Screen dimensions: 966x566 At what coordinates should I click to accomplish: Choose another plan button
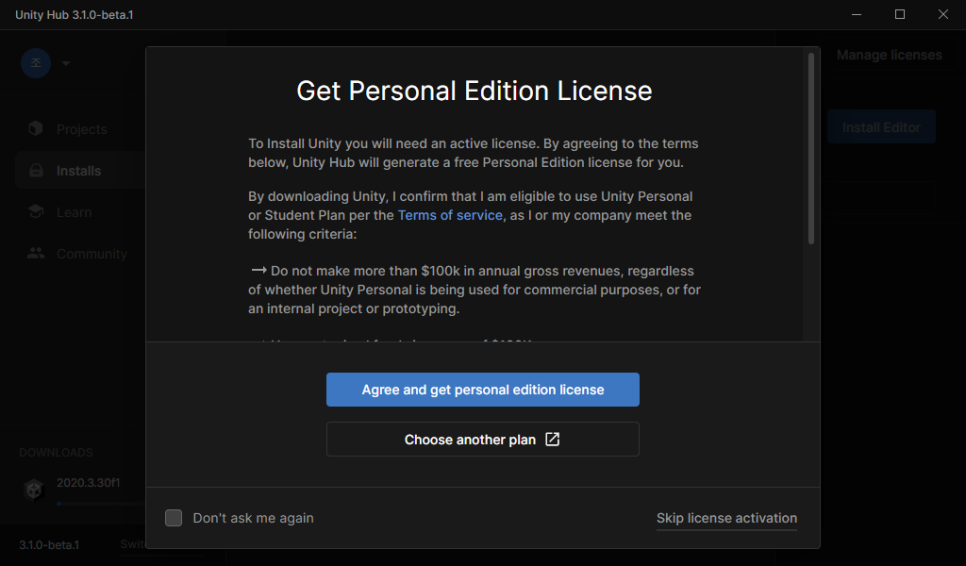point(482,439)
